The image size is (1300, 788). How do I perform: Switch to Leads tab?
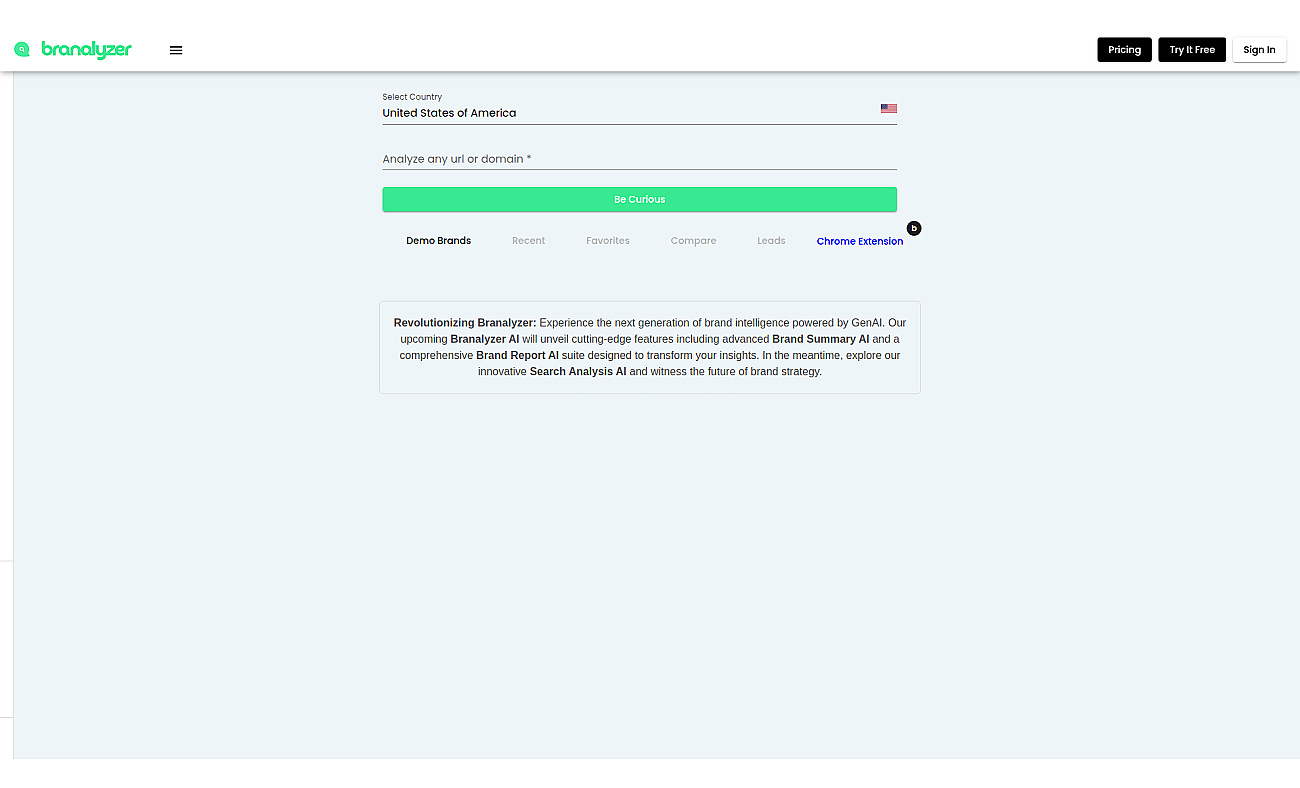(771, 241)
